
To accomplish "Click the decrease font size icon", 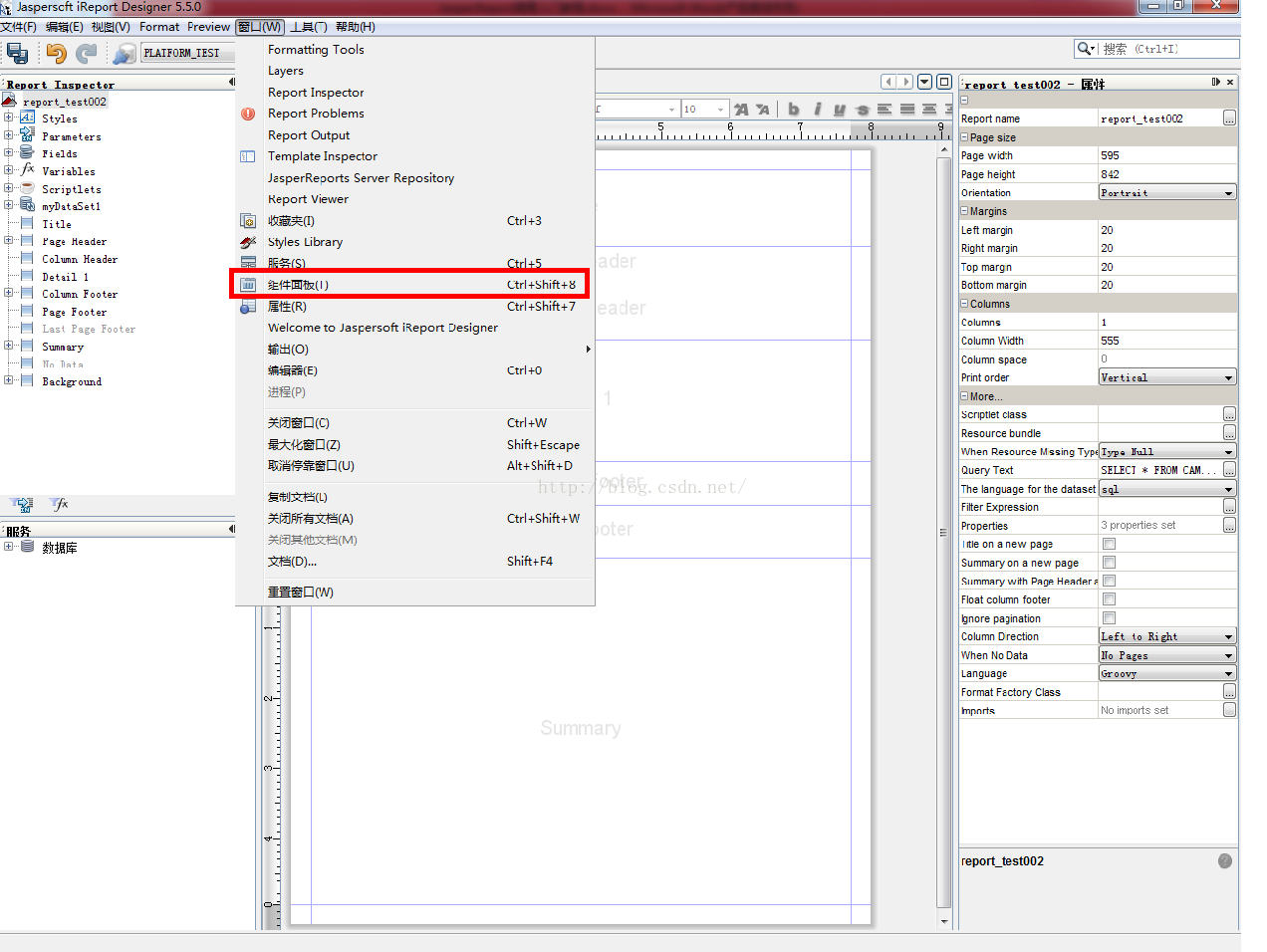I will click(x=763, y=110).
